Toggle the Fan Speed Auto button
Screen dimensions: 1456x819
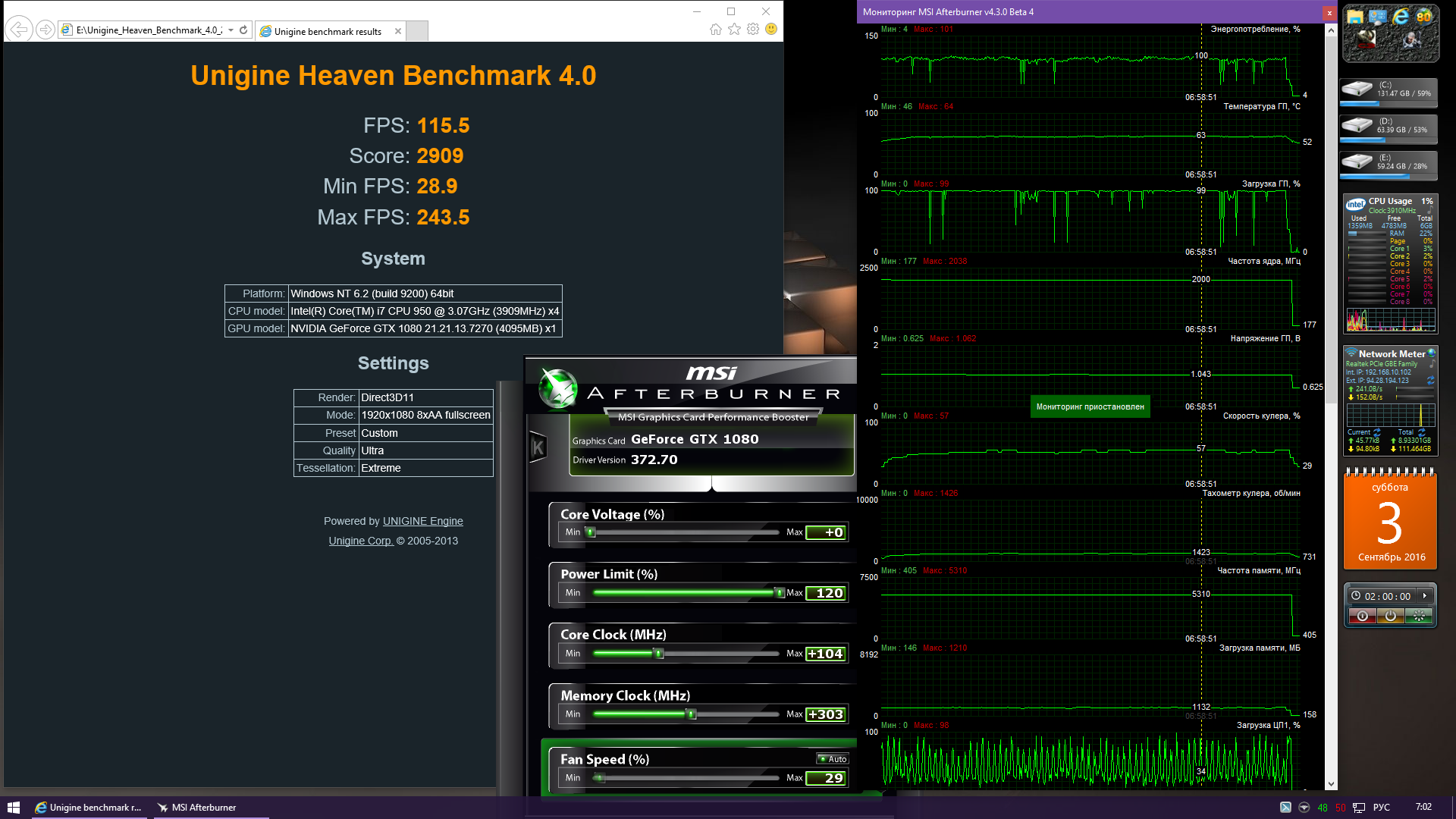tap(833, 759)
